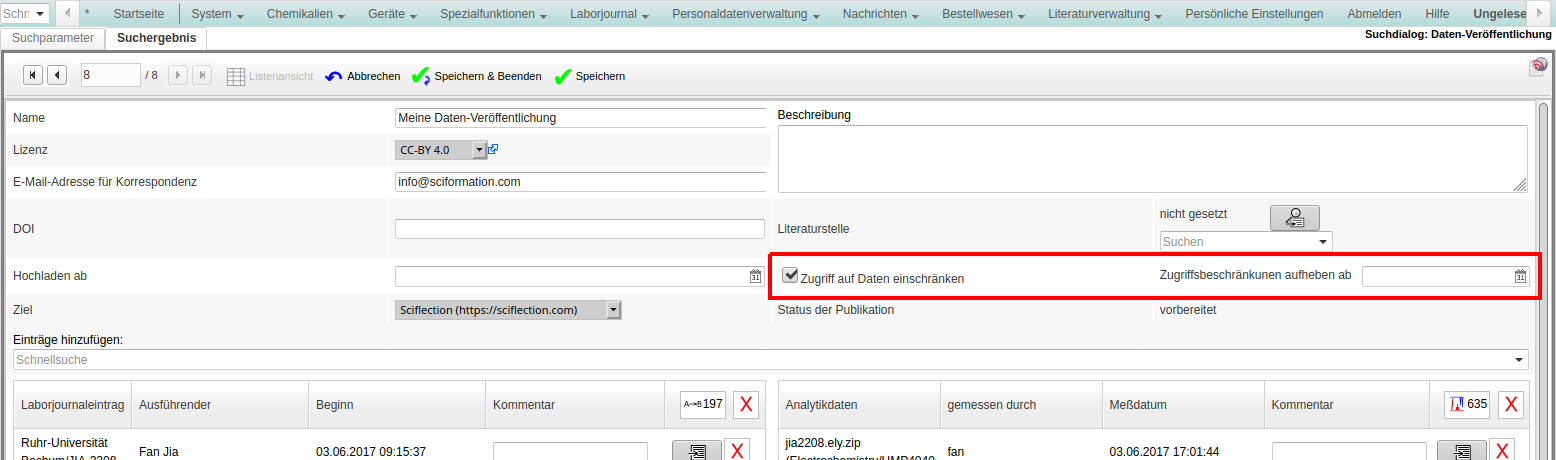
Task: Click the DOI input field
Action: pyautogui.click(x=579, y=229)
